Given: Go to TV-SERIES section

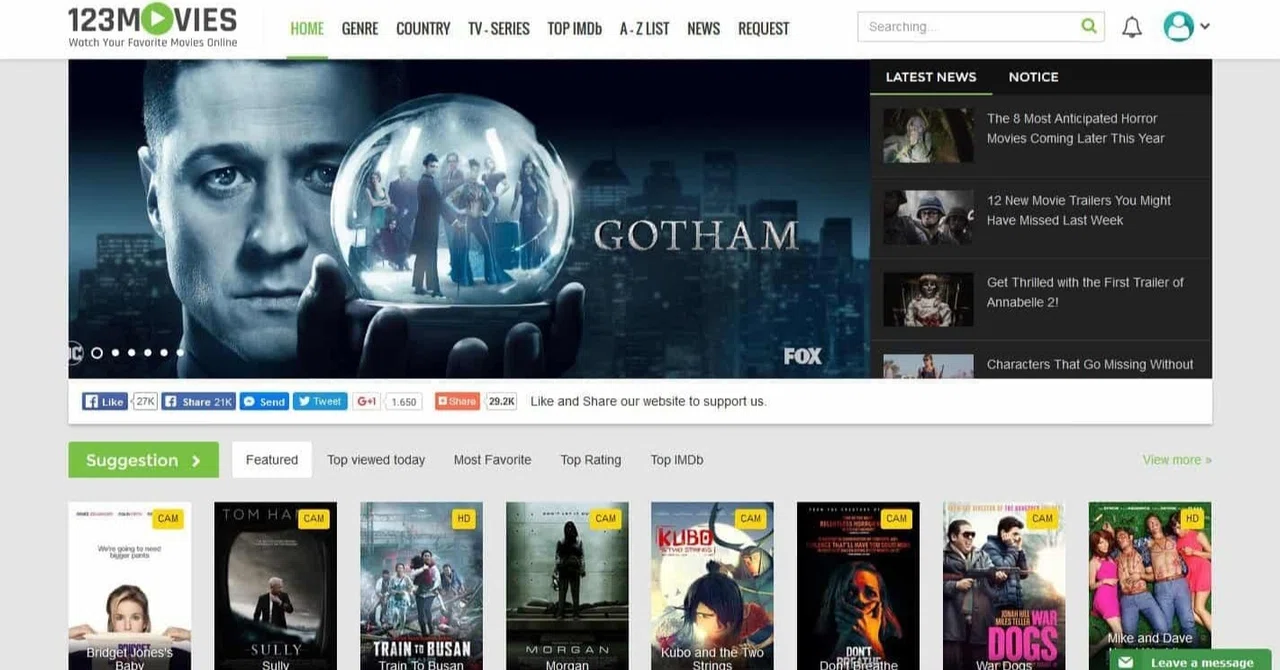Looking at the screenshot, I should click(x=499, y=28).
